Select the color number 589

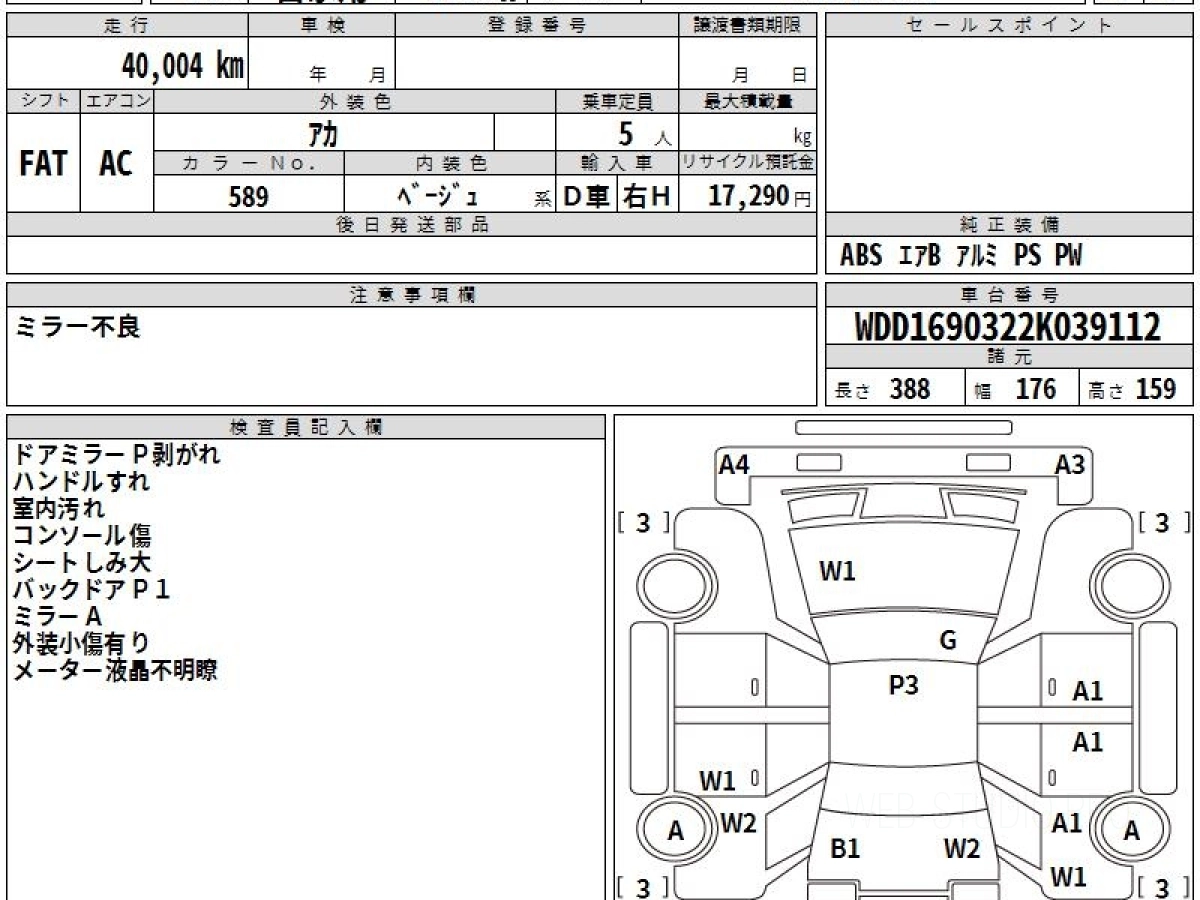tap(248, 197)
